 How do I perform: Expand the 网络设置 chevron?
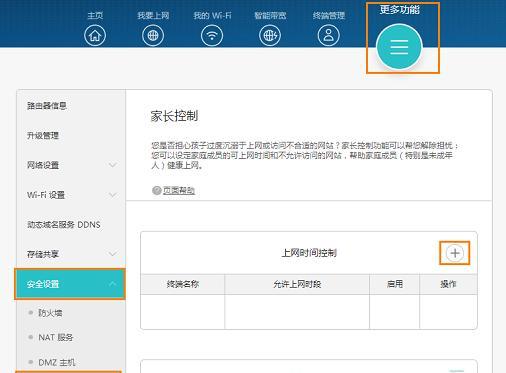(x=113, y=165)
